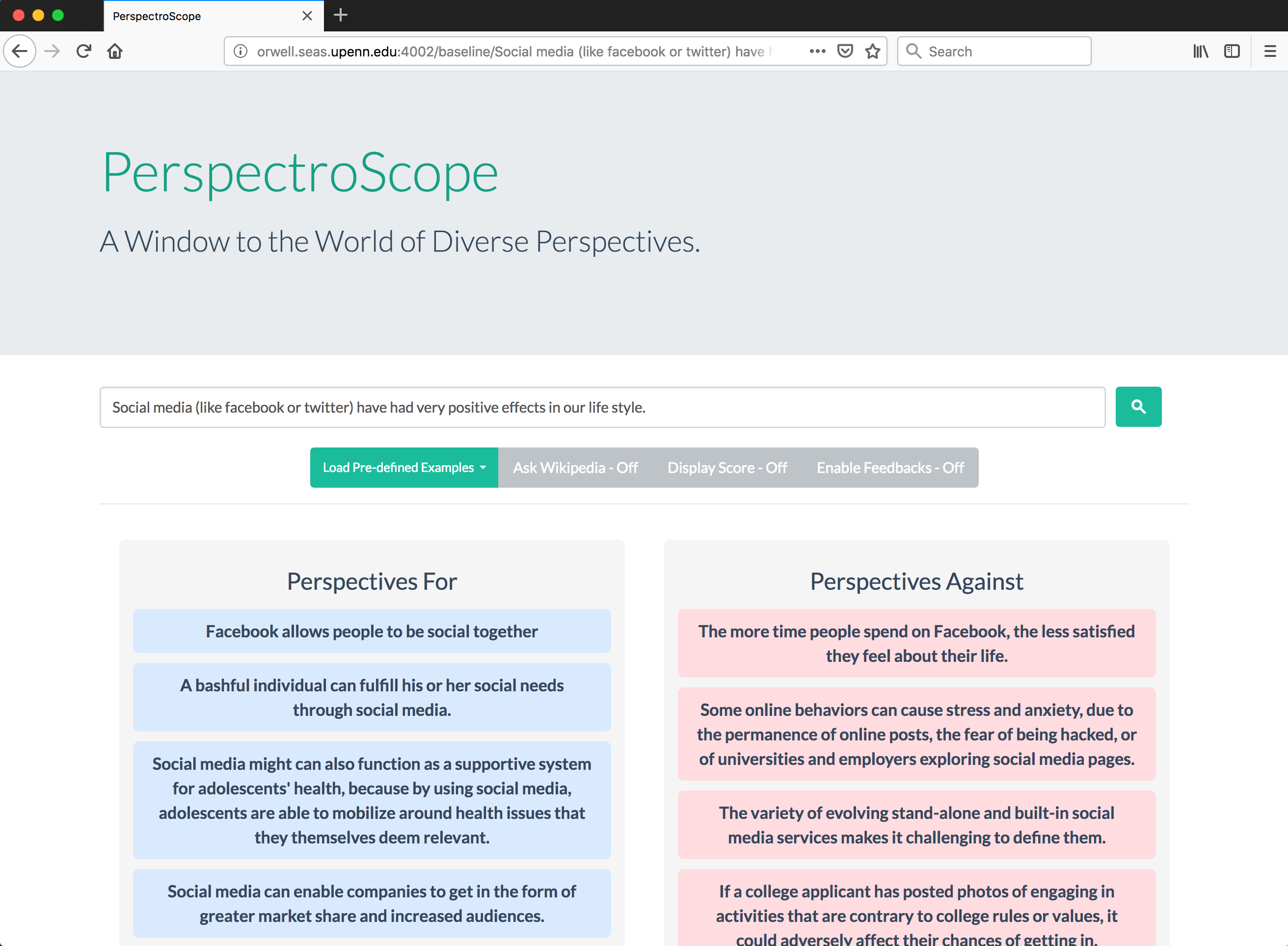1288x946 pixels.
Task: Click the Perspectives Against heading
Action: pos(916,581)
